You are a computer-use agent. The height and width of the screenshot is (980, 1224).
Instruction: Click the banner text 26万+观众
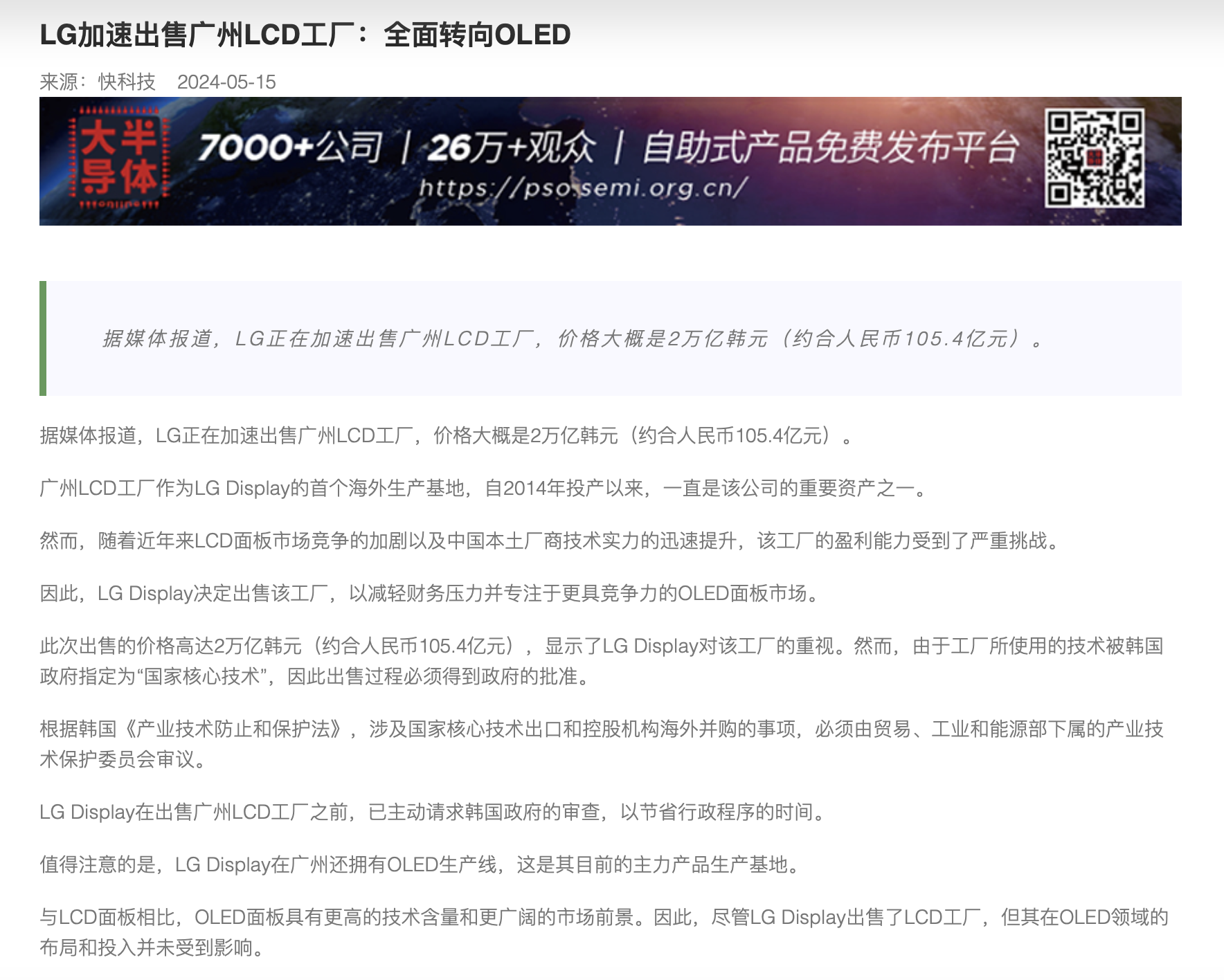tap(511, 147)
